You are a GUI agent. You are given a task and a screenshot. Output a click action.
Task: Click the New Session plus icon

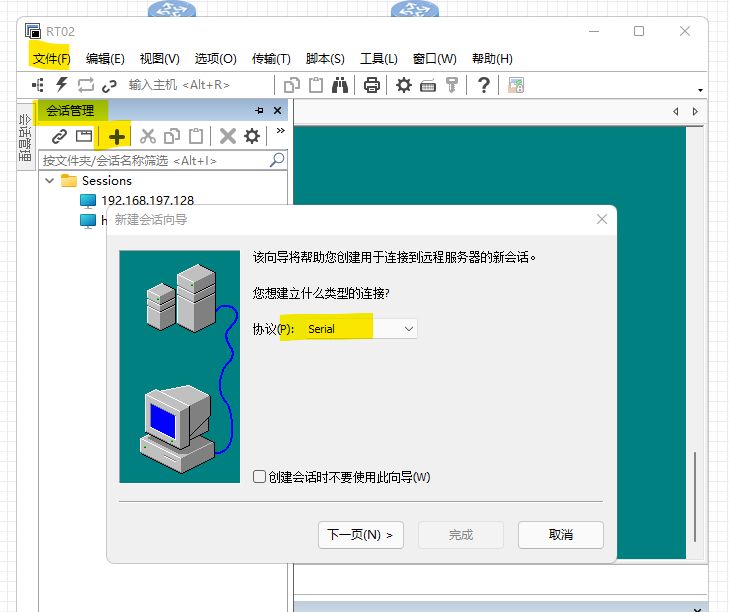click(x=118, y=136)
